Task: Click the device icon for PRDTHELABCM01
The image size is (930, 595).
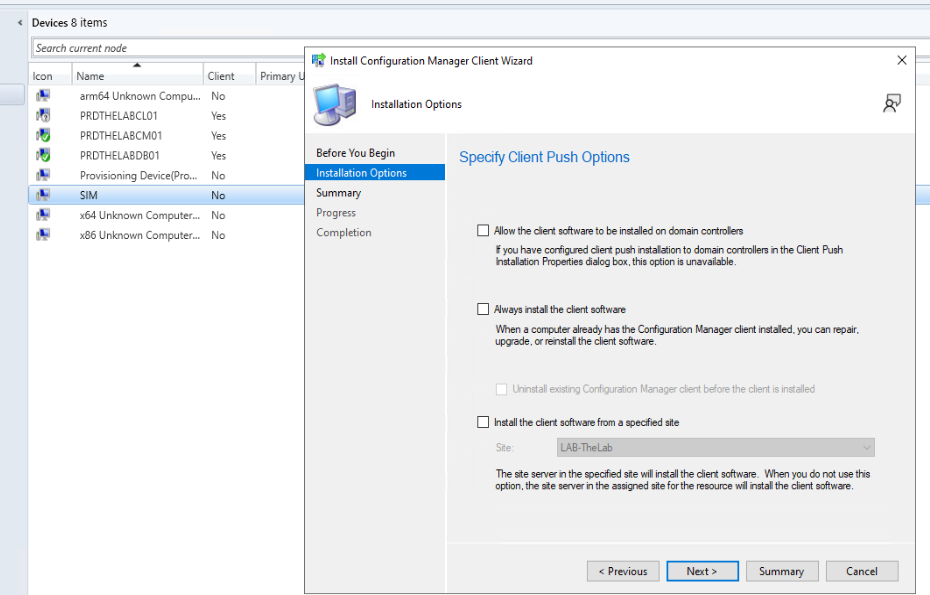Action: pyautogui.click(x=43, y=135)
